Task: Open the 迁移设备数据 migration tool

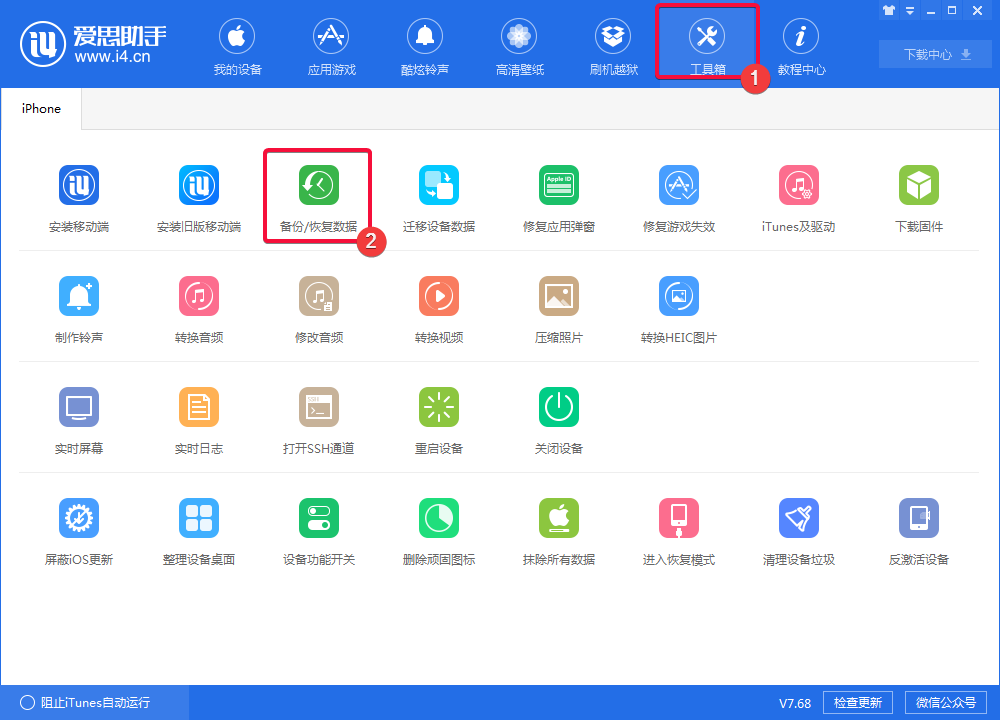Action: click(438, 195)
